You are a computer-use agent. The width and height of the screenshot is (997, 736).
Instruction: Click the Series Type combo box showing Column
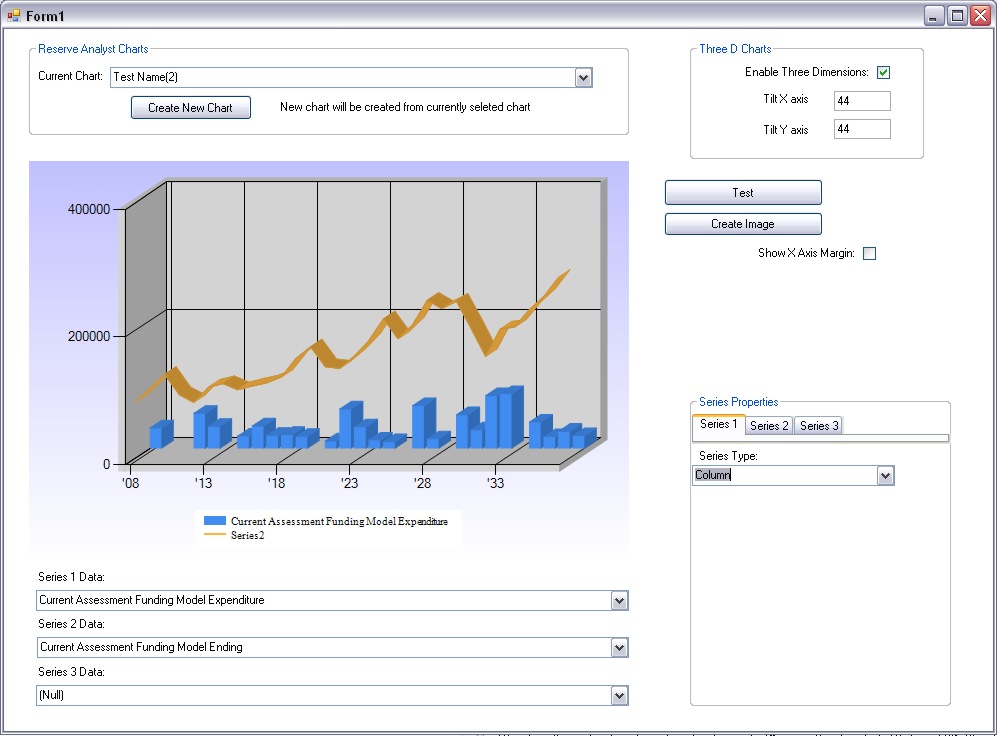coord(793,475)
